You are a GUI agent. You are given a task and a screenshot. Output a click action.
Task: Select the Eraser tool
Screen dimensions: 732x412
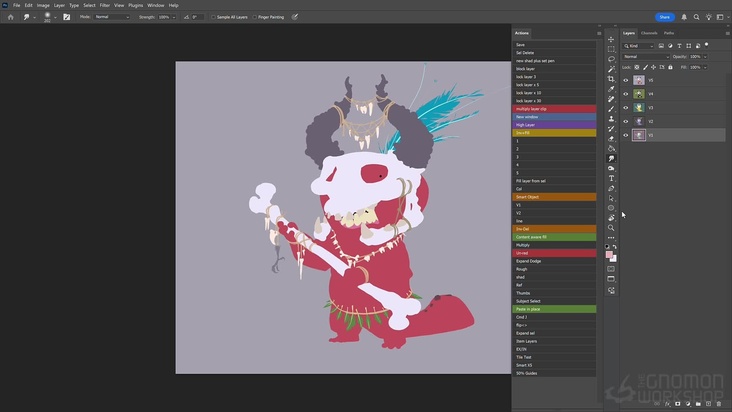coord(611,139)
